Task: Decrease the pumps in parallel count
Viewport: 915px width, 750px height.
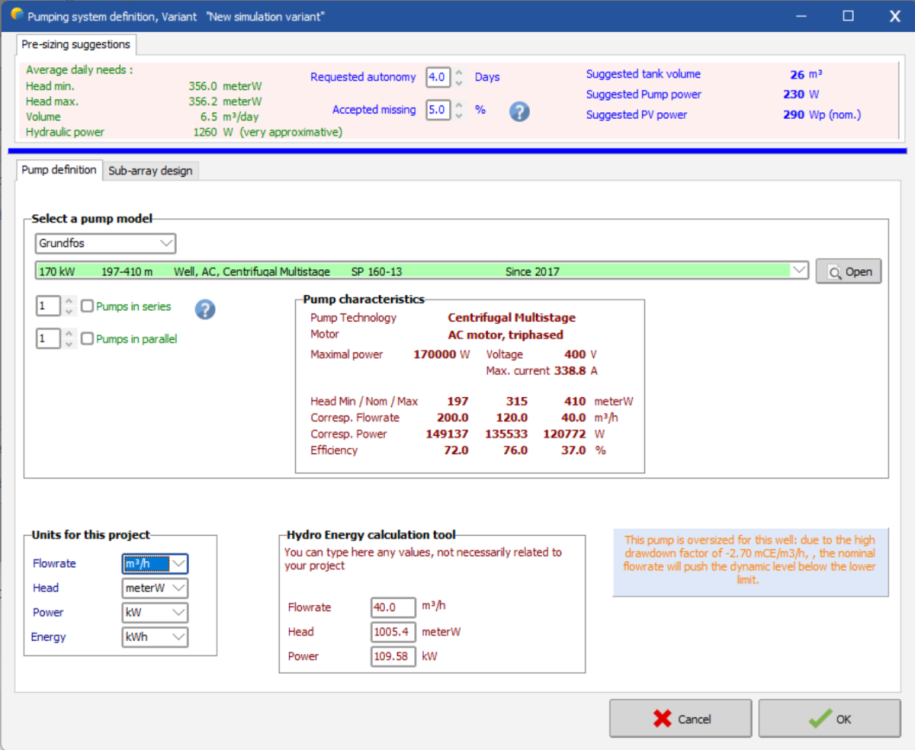Action: [x=69, y=344]
